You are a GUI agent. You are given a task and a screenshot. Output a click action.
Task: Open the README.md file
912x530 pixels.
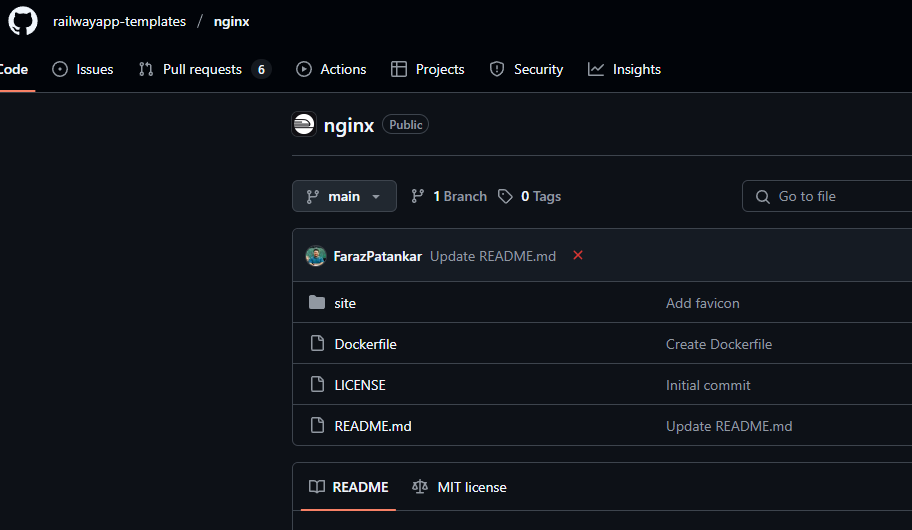tap(373, 426)
